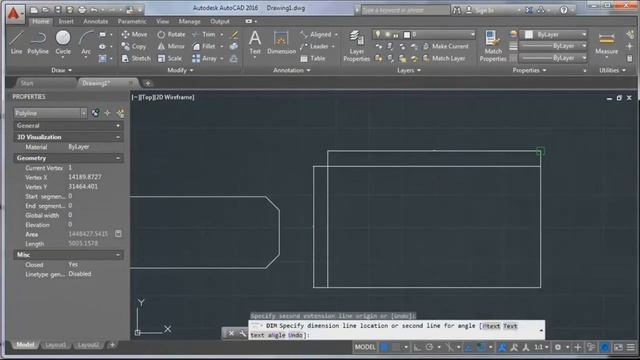Toggle ortho mode in status bar
Screen dimensions: 640x360
pyautogui.click(x=417, y=347)
